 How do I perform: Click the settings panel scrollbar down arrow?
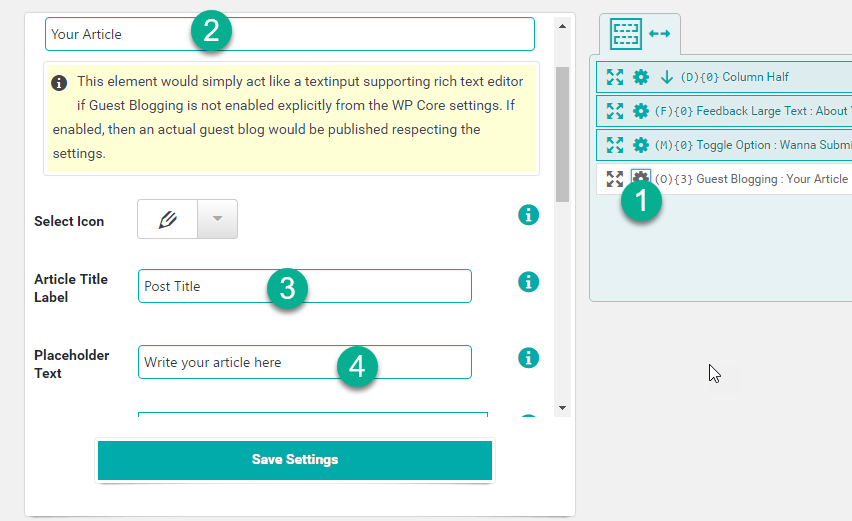562,408
